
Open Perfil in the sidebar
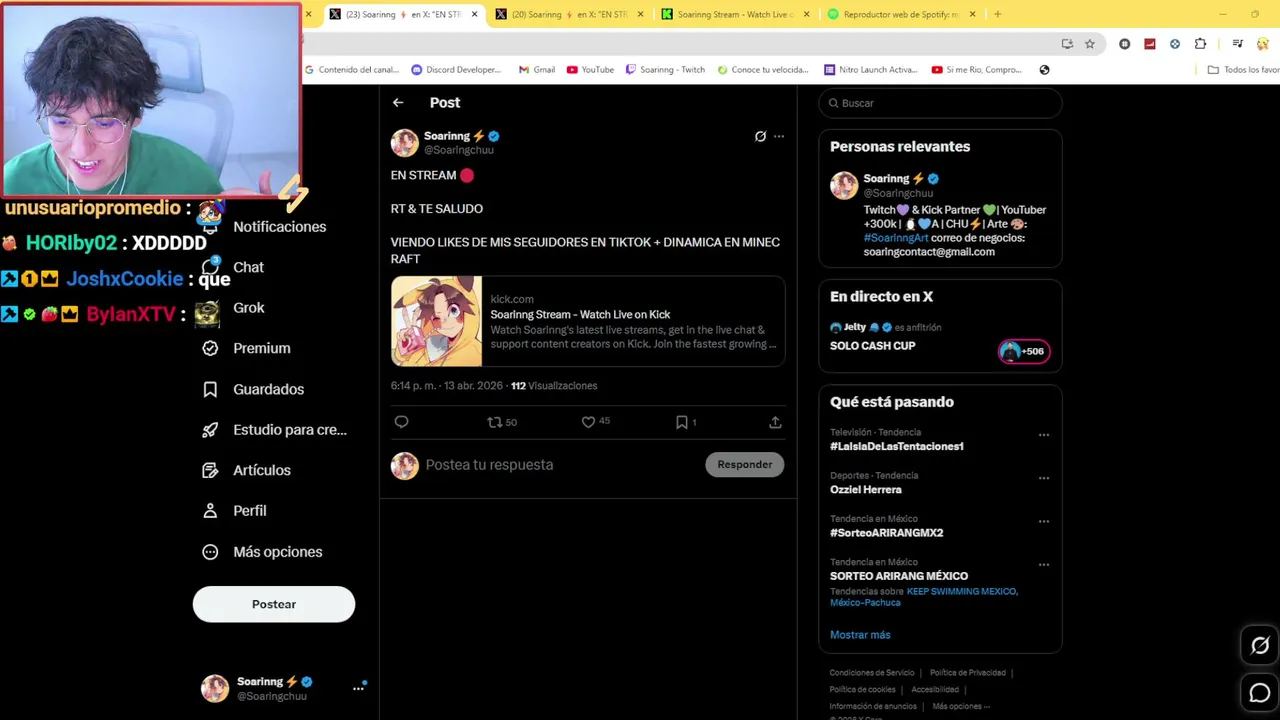tap(234, 511)
